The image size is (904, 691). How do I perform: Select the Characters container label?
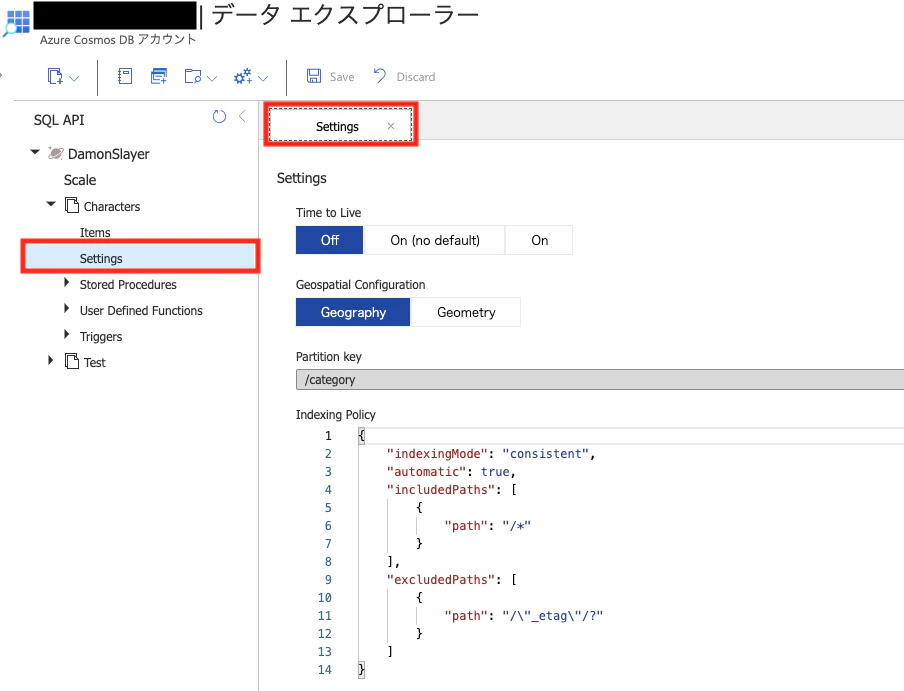click(x=112, y=206)
